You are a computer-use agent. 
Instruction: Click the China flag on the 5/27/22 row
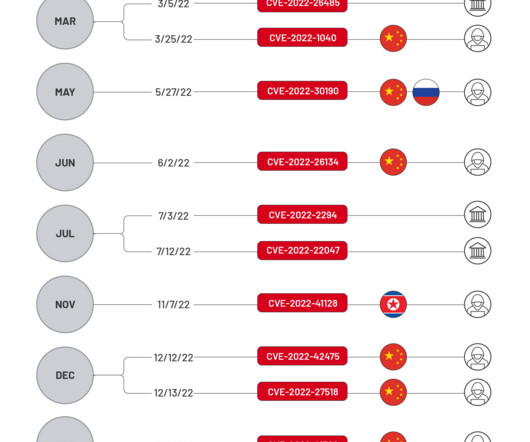click(393, 92)
